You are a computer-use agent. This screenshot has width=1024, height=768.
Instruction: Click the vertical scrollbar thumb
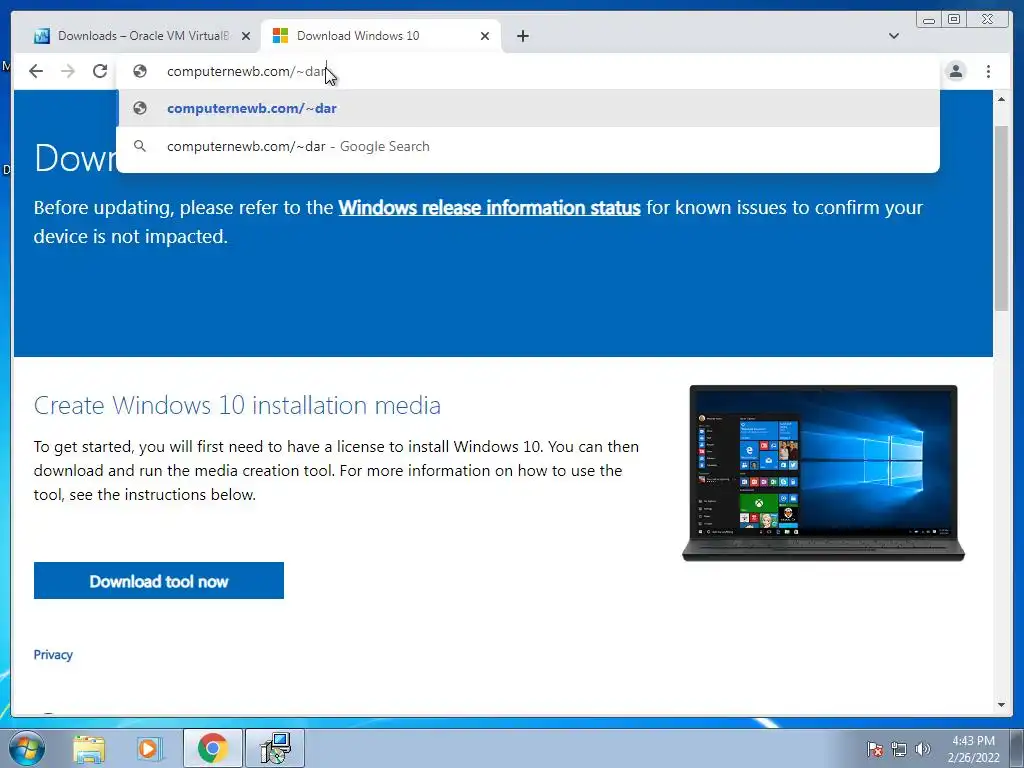click(1001, 219)
